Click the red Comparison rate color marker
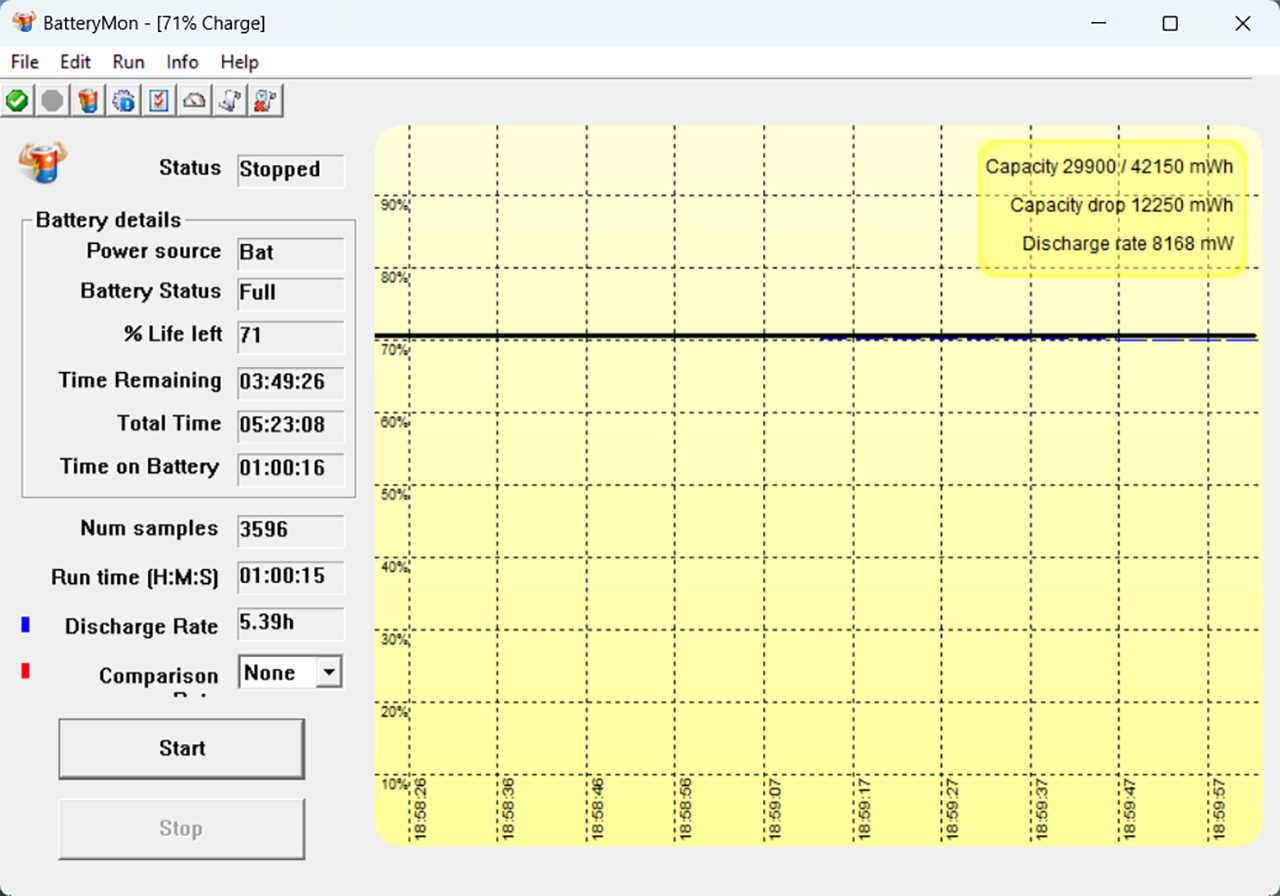The width and height of the screenshot is (1280, 896). tap(25, 671)
